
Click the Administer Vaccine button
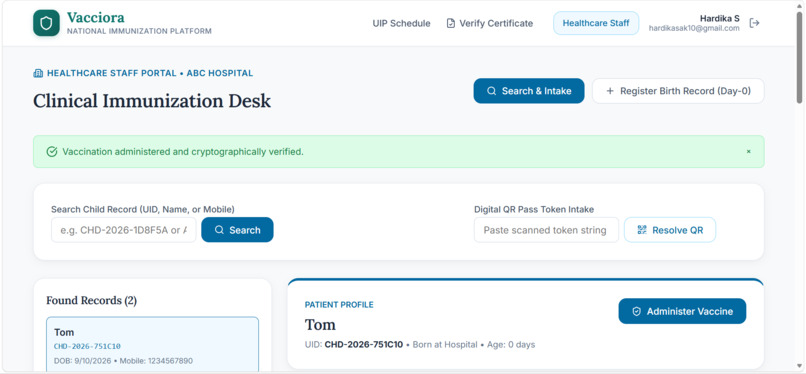coord(682,311)
